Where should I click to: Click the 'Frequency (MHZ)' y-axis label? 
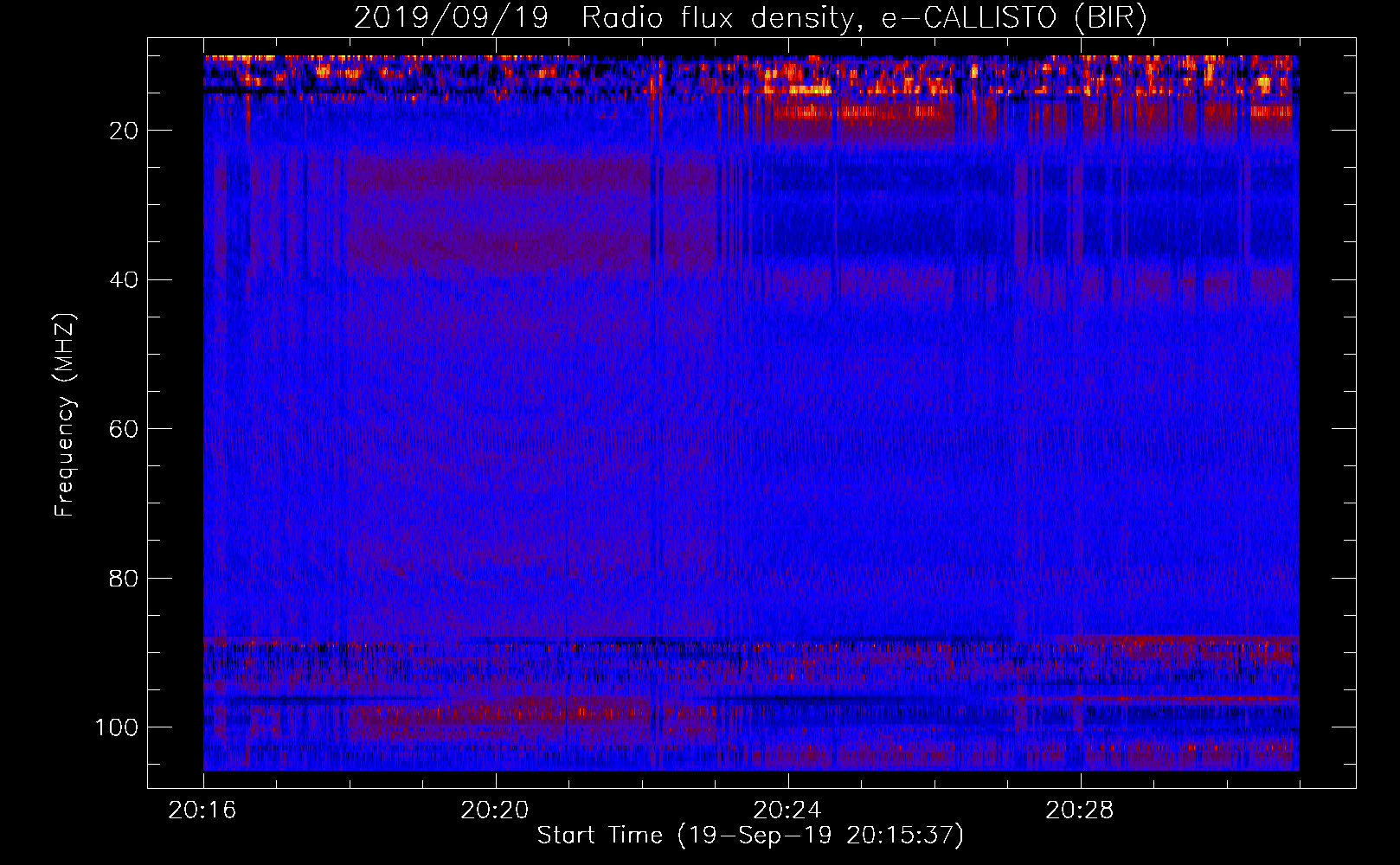point(65,415)
